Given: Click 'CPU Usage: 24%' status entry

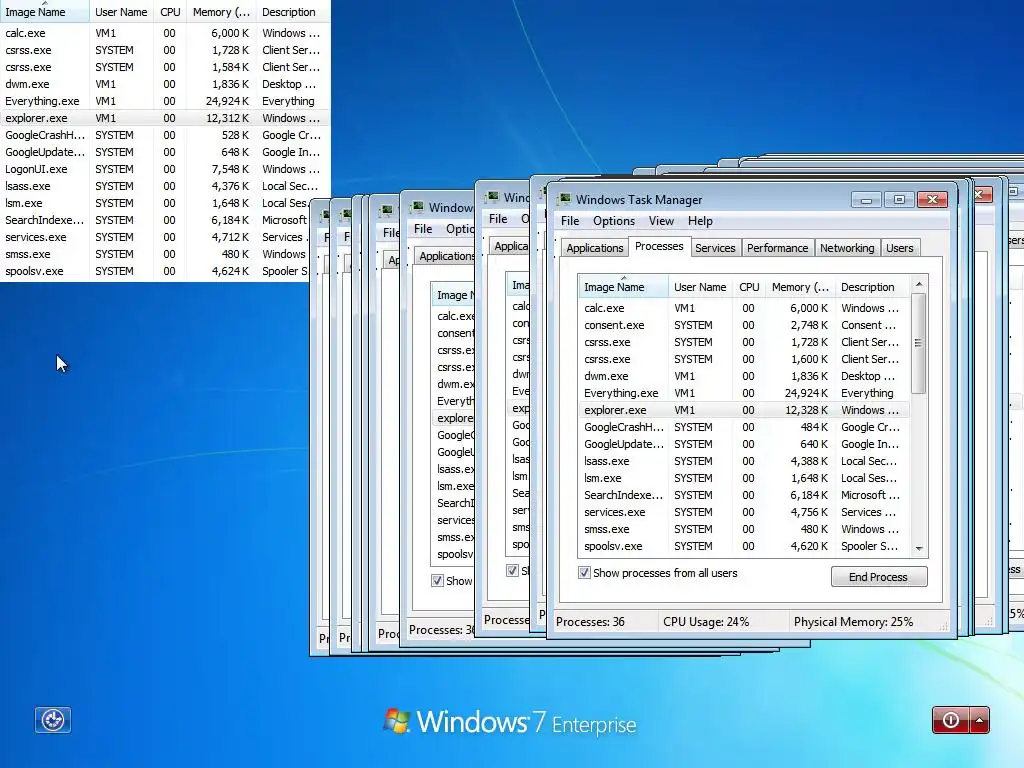Looking at the screenshot, I should tap(706, 622).
